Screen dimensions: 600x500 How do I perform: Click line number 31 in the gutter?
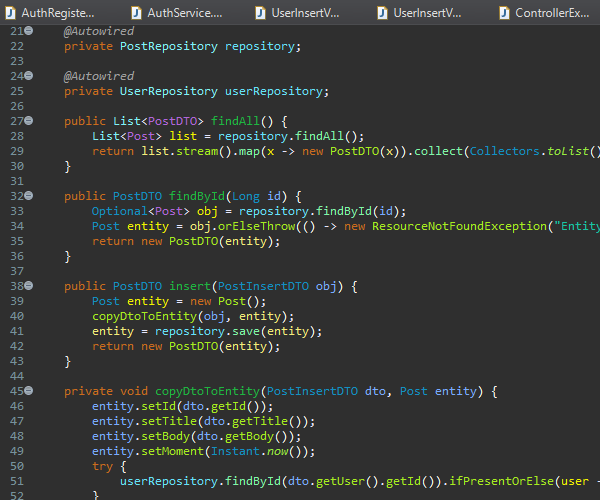pyautogui.click(x=17, y=181)
